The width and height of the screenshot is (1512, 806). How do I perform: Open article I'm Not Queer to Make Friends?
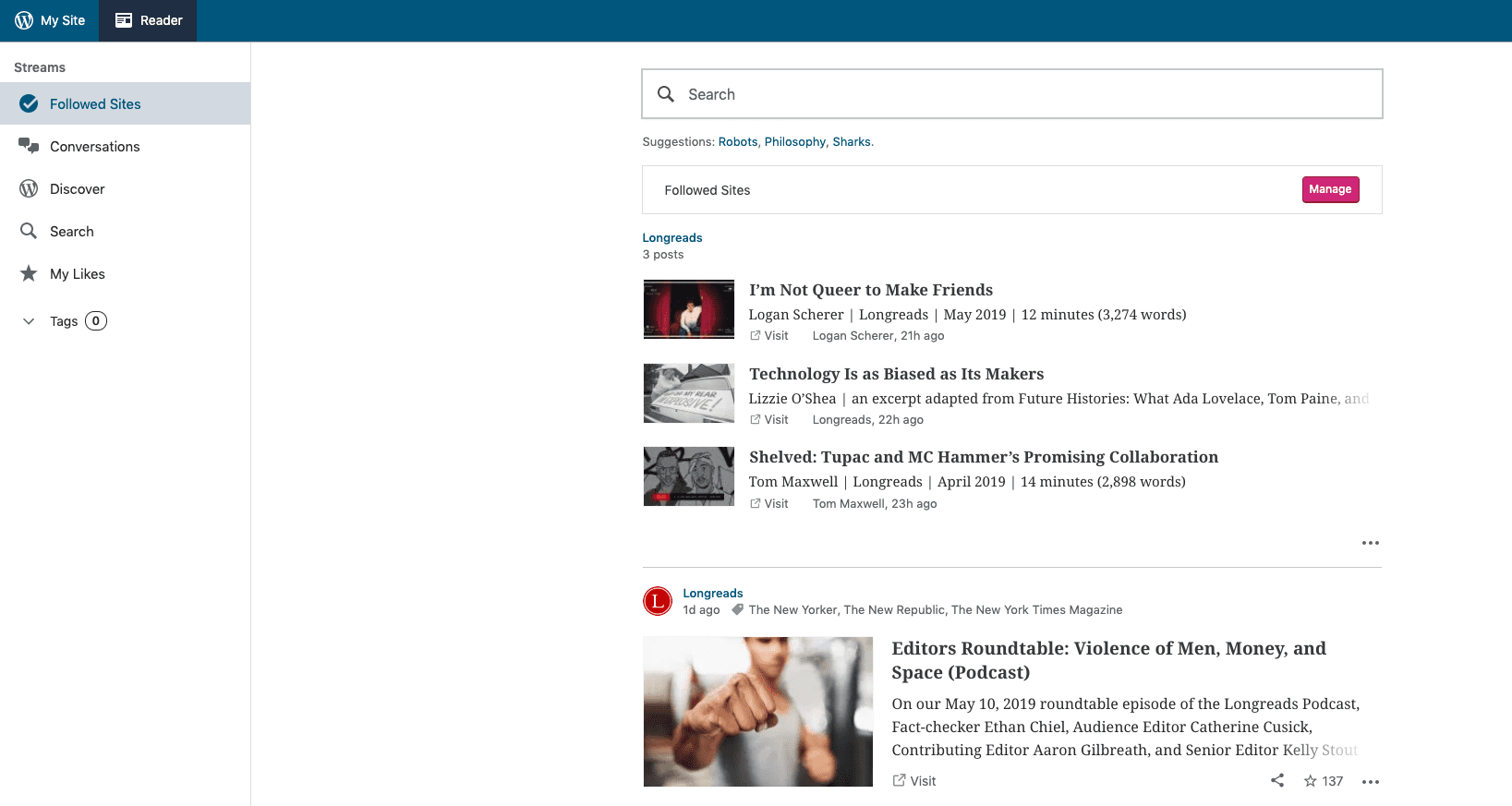click(871, 290)
